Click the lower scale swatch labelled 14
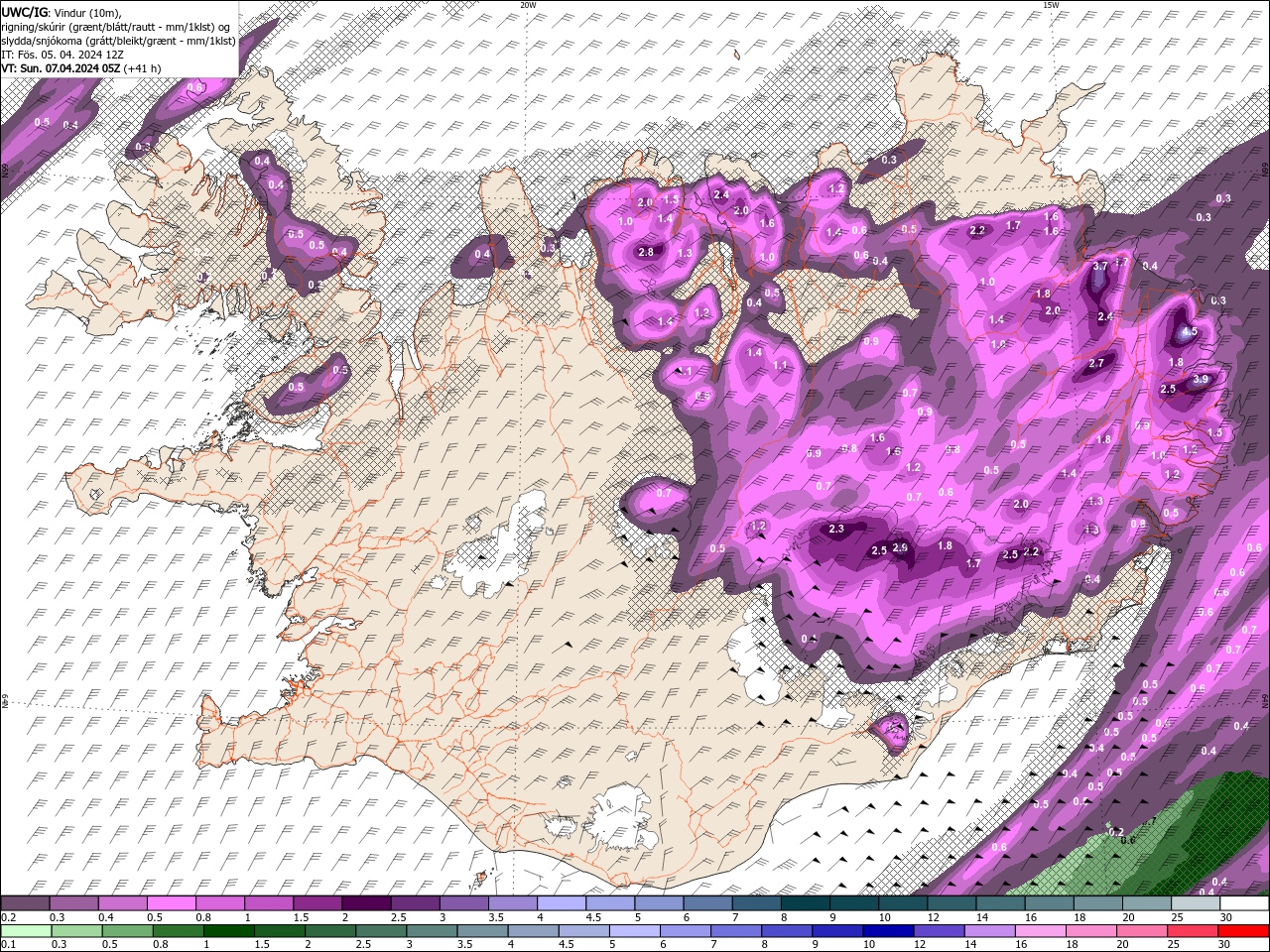1270x952 pixels. tap(990, 930)
